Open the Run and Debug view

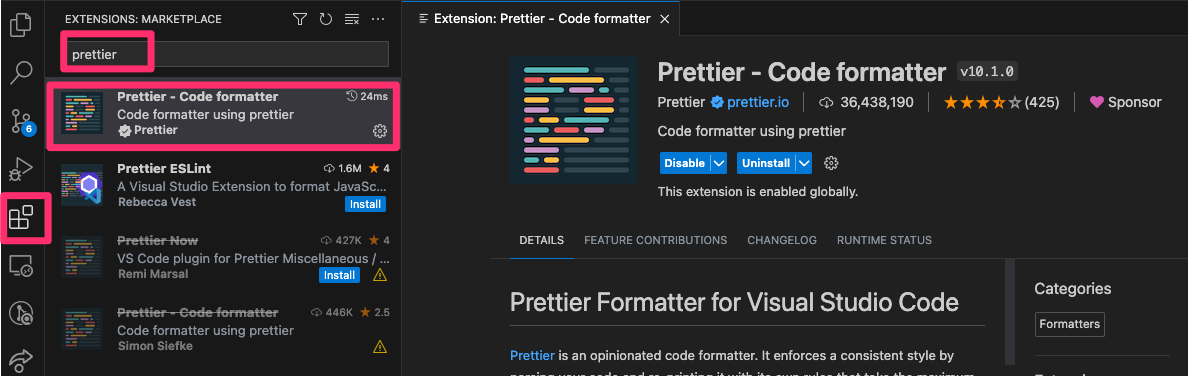pos(21,168)
